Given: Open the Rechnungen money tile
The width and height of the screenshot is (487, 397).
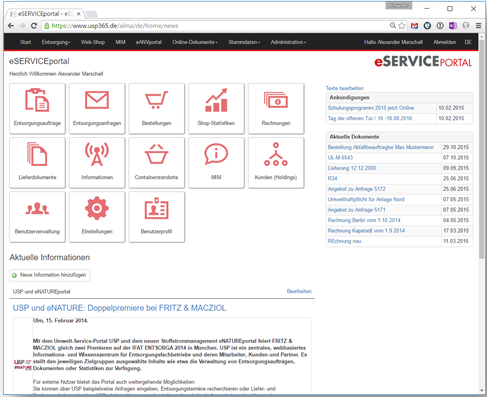Looking at the screenshot, I should tap(276, 109).
